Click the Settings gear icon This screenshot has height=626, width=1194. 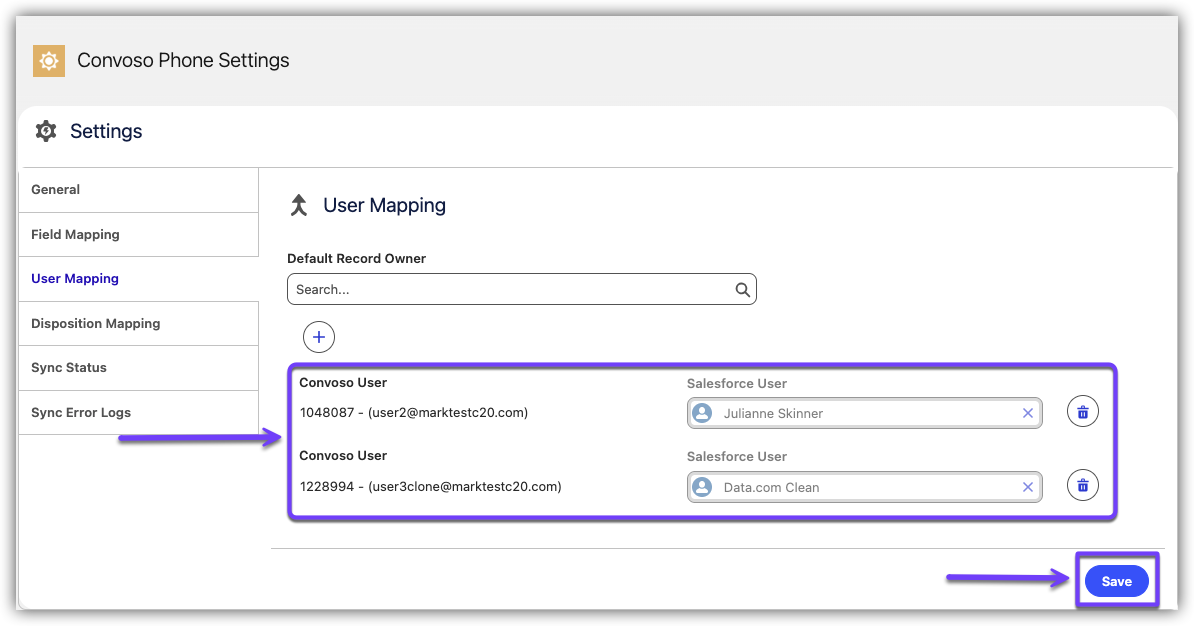tap(46, 131)
